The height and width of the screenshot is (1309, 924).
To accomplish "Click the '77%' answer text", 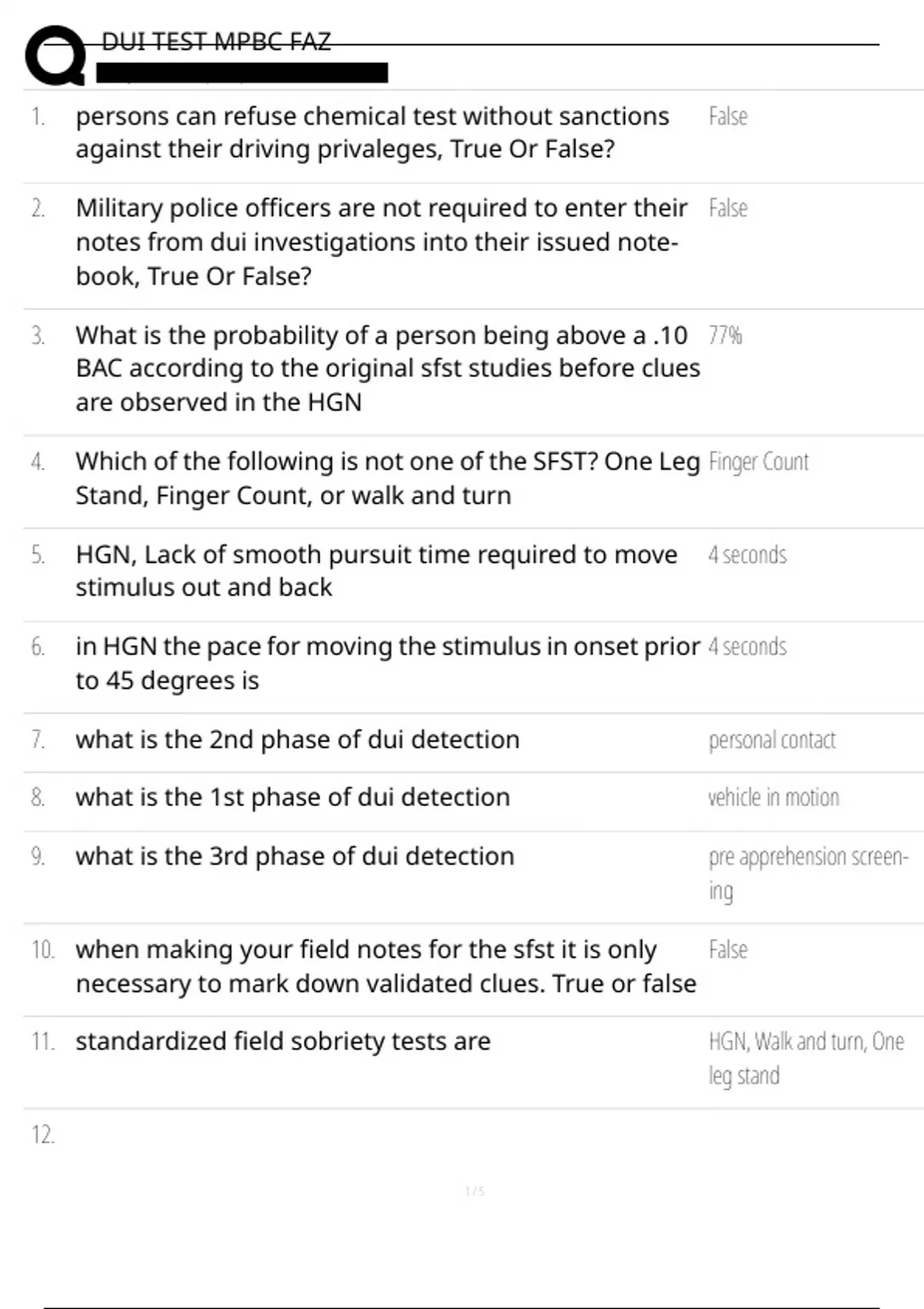I will (725, 336).
